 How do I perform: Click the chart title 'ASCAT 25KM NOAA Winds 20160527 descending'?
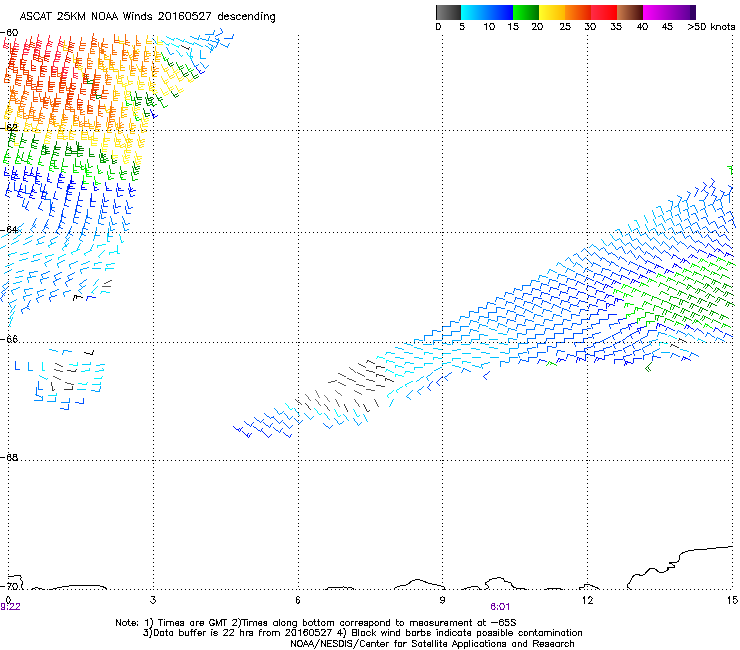click(147, 17)
